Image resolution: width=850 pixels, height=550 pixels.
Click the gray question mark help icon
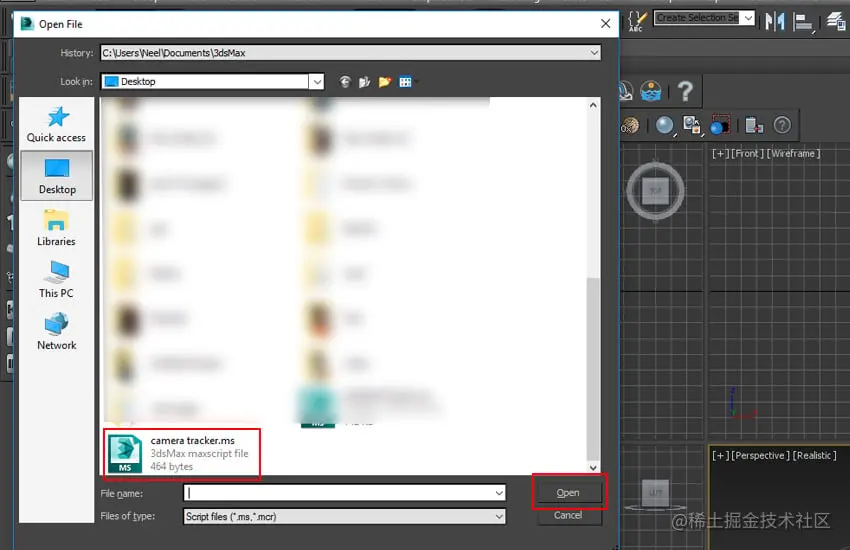pyautogui.click(x=685, y=91)
